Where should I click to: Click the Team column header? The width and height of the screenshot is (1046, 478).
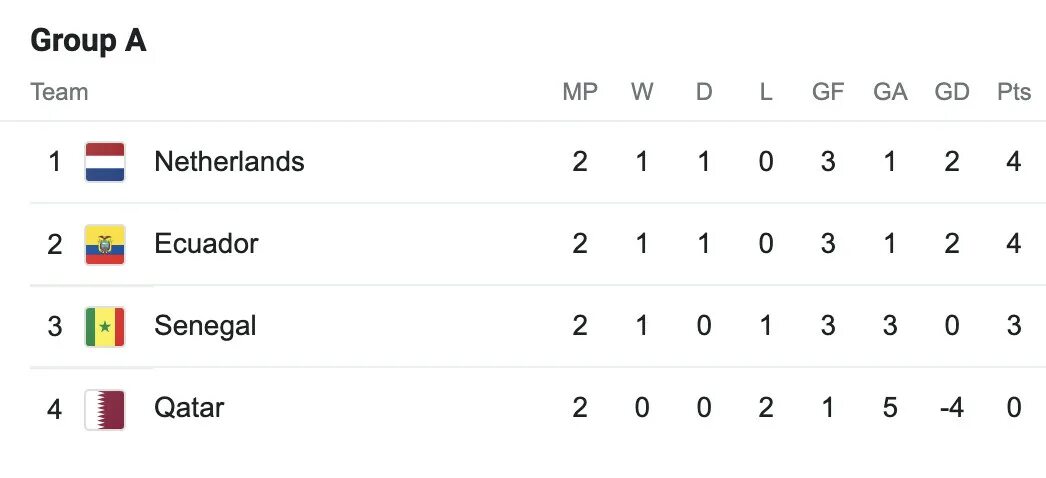coord(59,92)
